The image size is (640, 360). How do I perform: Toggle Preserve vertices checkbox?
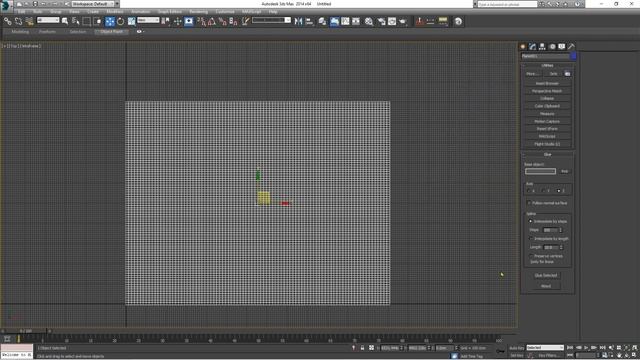click(531, 256)
